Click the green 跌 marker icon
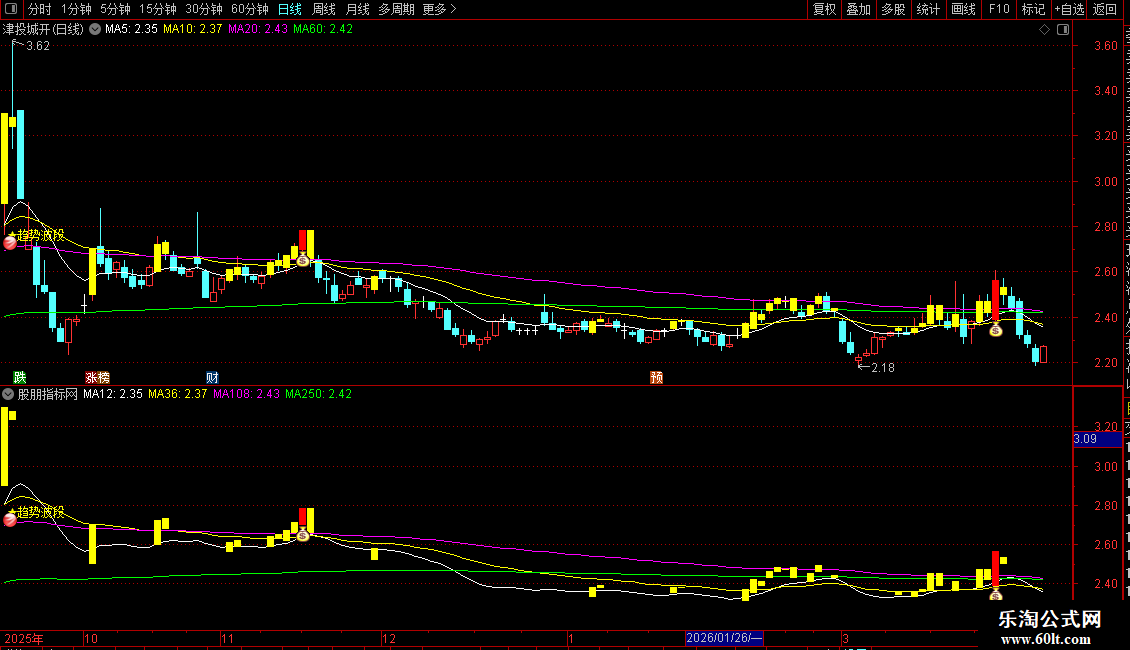The image size is (1130, 650). (19, 377)
